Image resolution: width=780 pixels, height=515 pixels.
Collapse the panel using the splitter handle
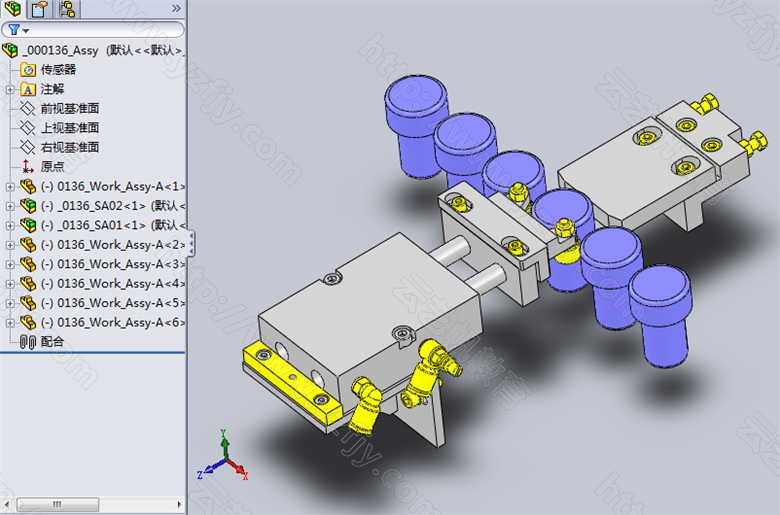coord(191,243)
